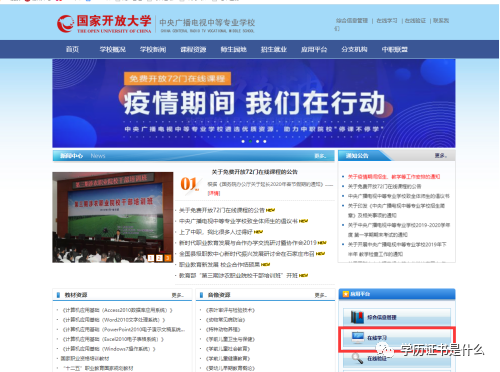
Task: Open 更多 link beside 教材资源
Action: pos(177,295)
